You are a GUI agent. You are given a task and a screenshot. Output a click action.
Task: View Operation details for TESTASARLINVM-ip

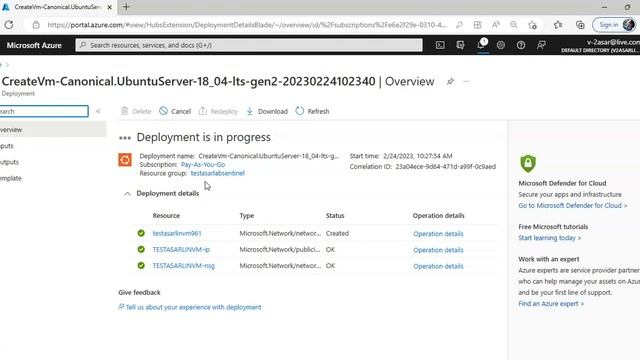[438, 250]
